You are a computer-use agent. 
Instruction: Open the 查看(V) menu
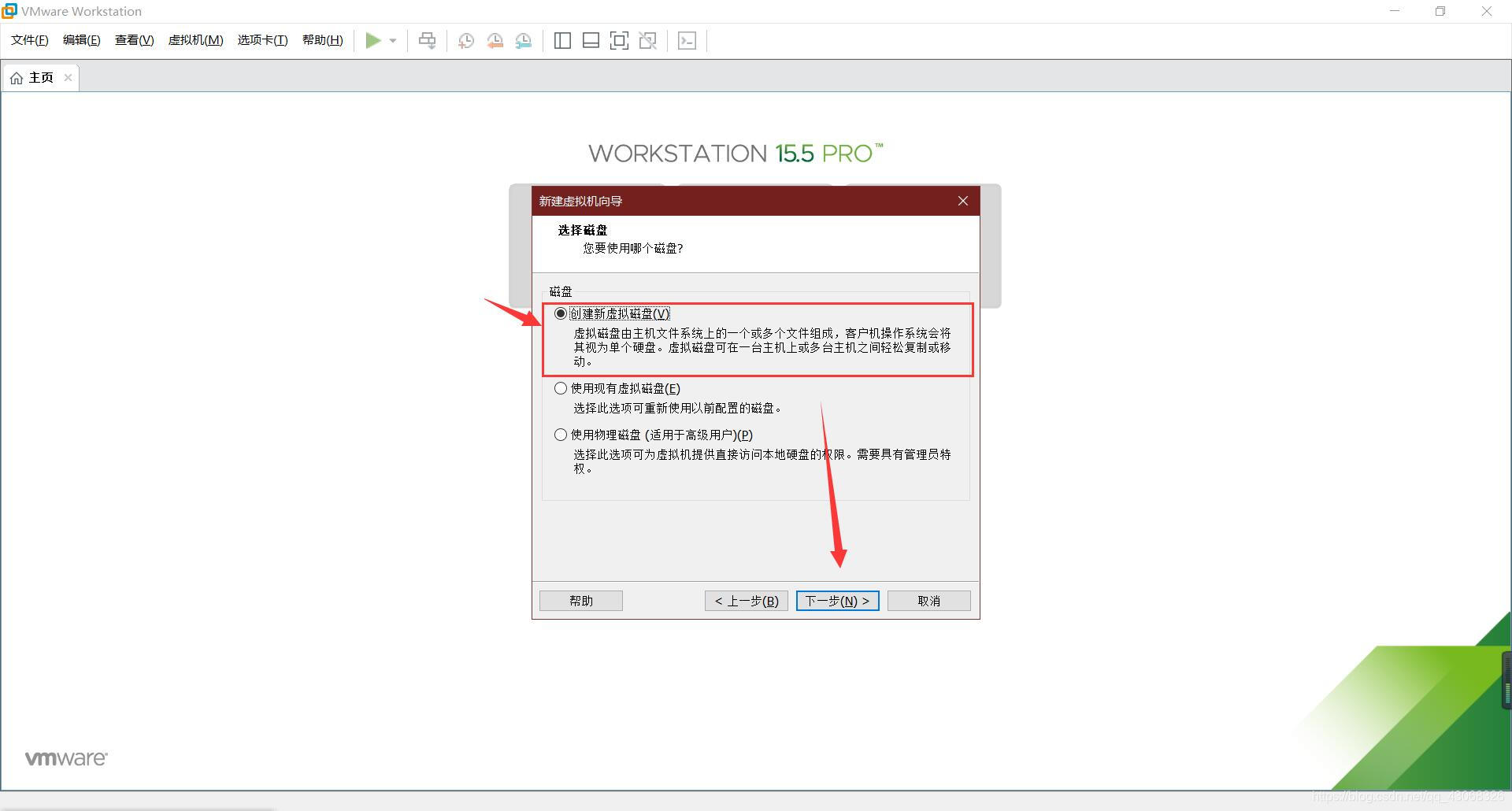coord(135,40)
